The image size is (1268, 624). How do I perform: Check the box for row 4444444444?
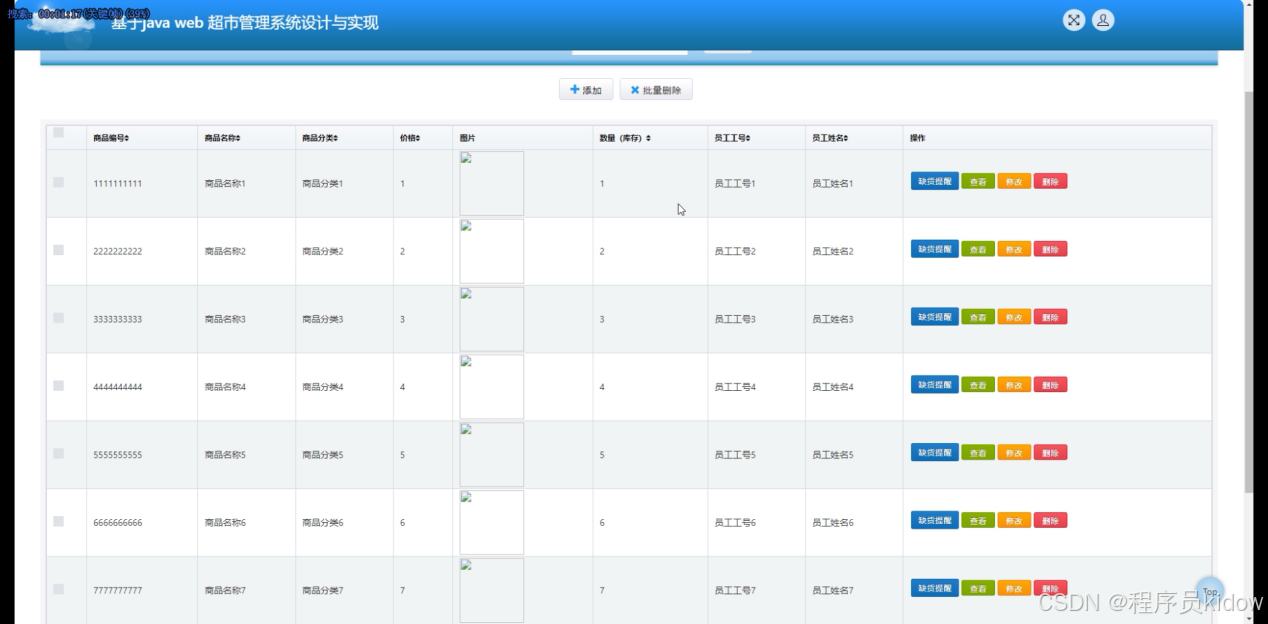58,386
